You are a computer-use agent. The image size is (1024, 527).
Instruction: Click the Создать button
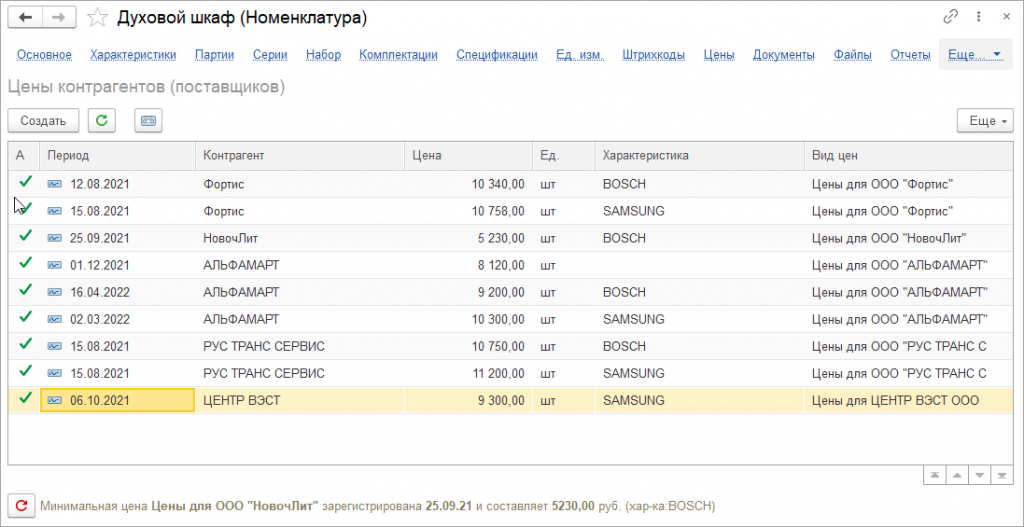[x=43, y=121]
